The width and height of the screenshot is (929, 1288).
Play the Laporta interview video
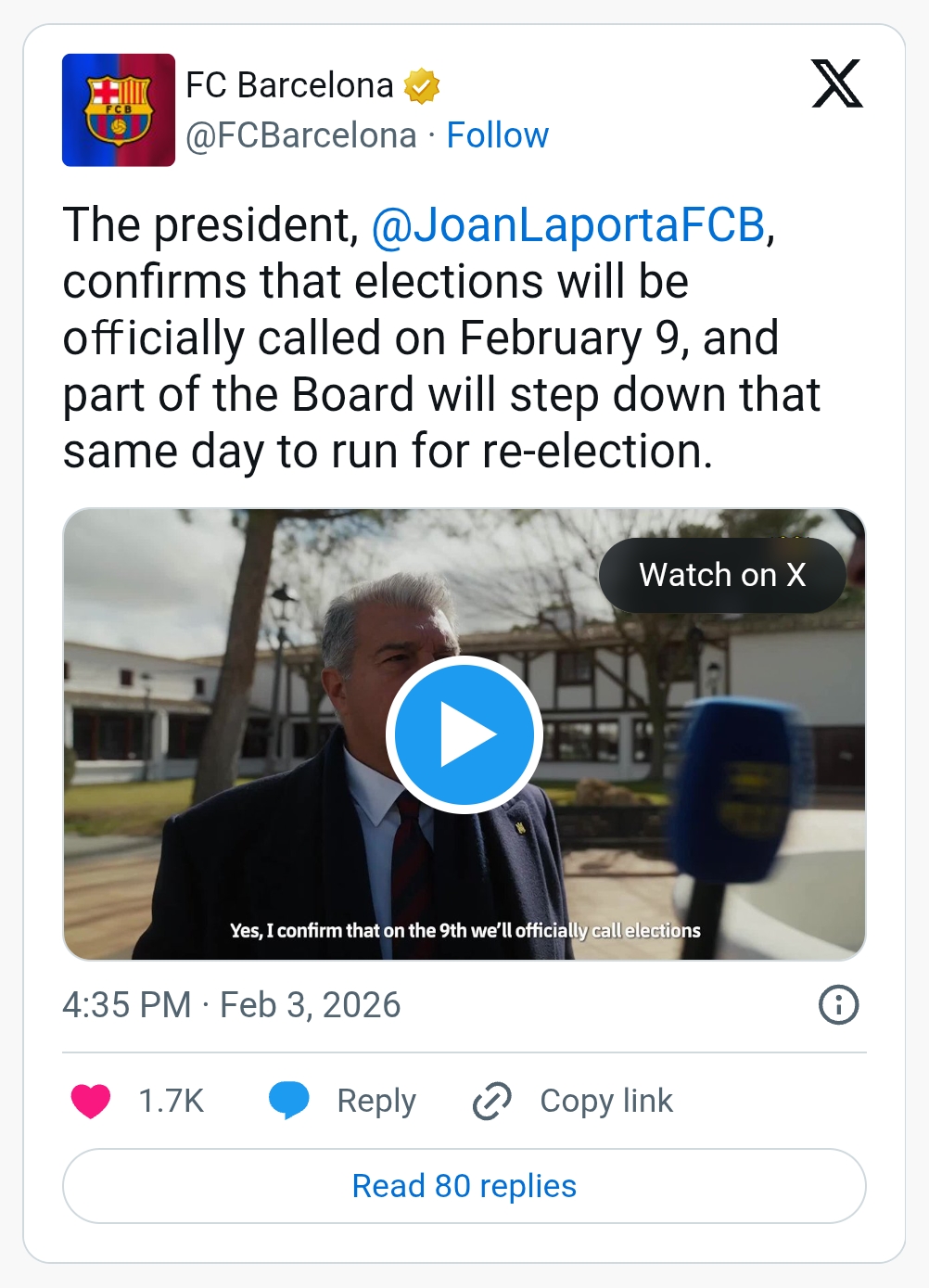(464, 734)
